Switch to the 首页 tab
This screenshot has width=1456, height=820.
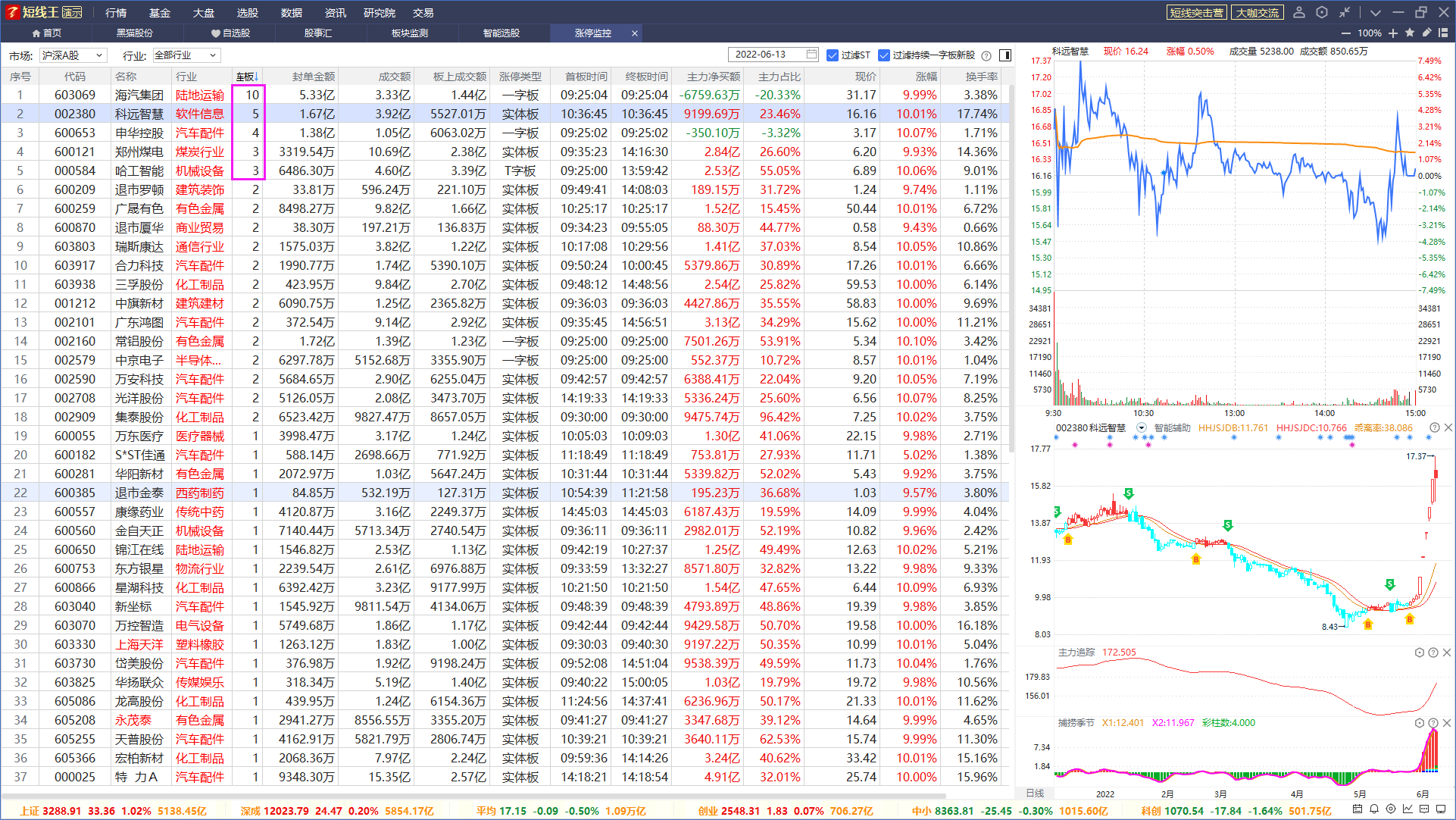[46, 33]
